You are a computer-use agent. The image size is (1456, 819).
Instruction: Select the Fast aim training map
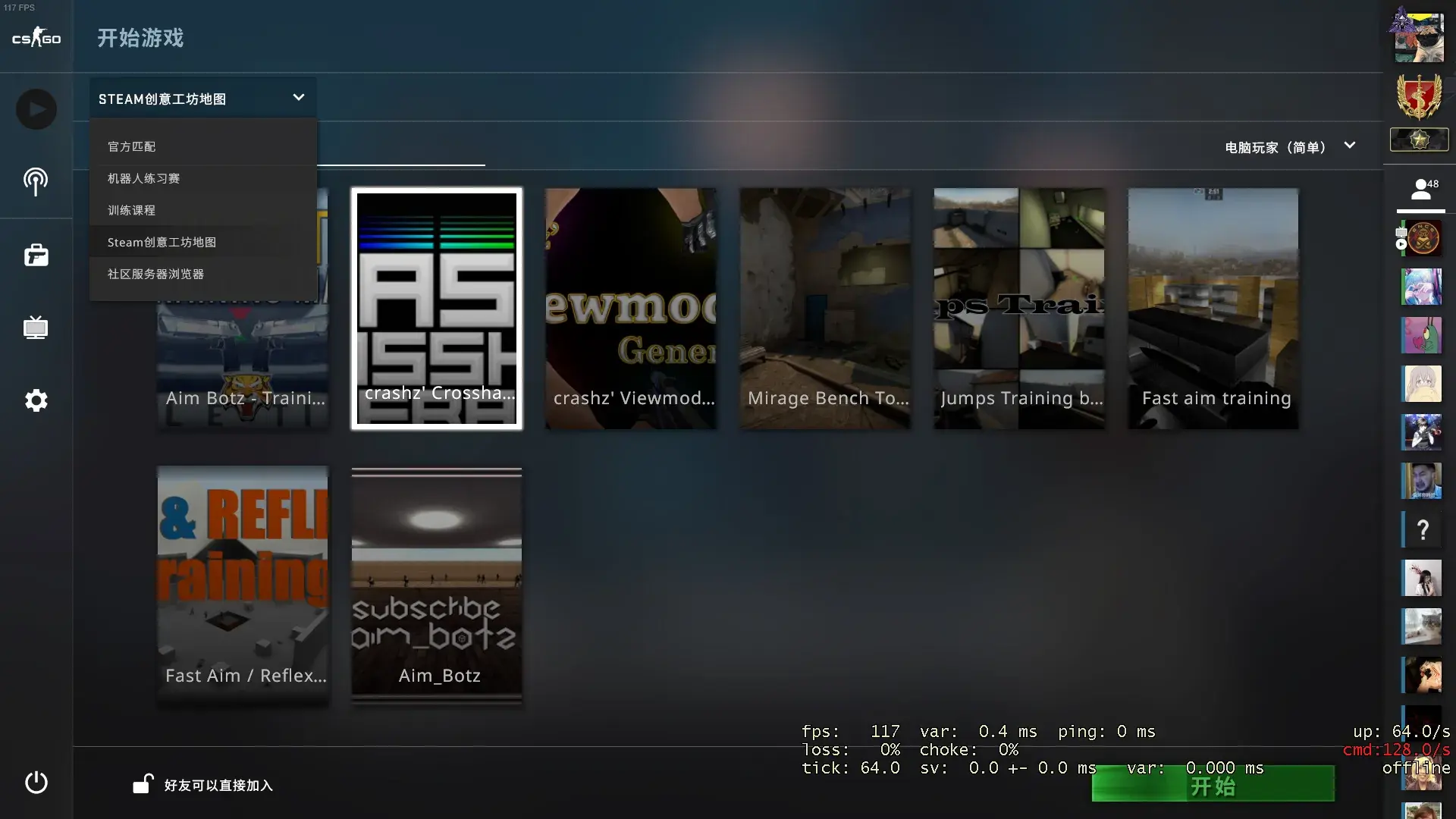click(x=1213, y=308)
